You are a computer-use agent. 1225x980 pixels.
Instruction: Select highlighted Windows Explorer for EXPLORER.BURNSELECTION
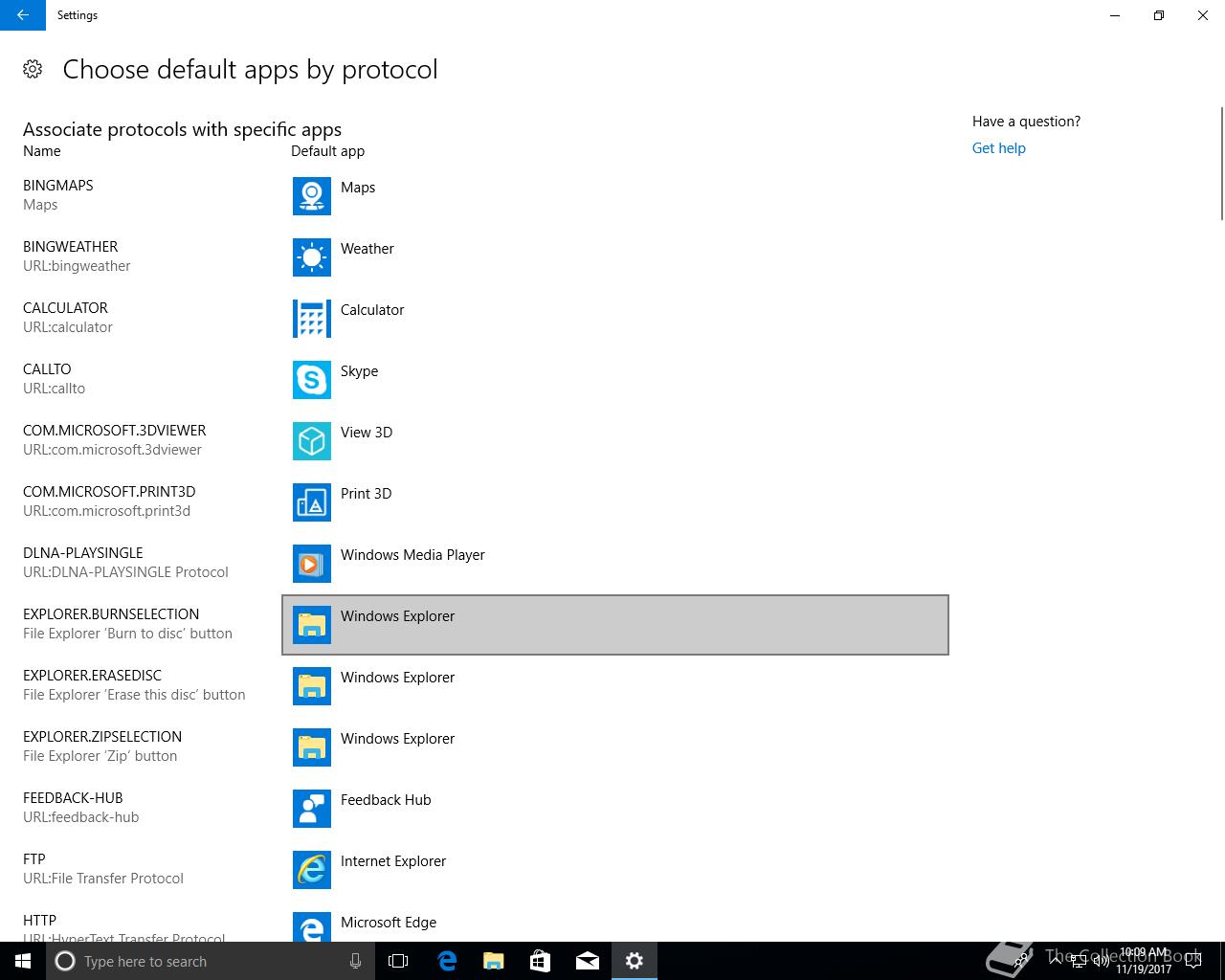(x=615, y=625)
